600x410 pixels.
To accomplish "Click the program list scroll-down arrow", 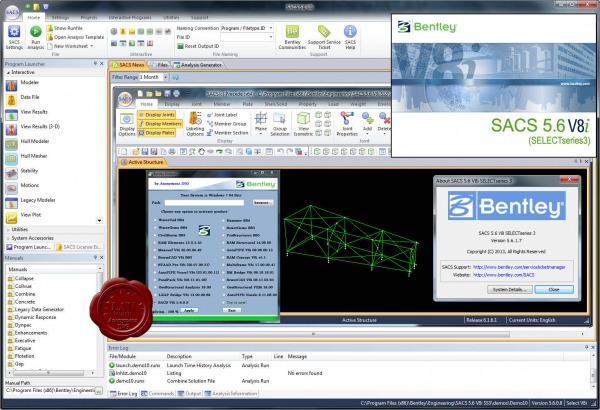I will coord(99,221).
